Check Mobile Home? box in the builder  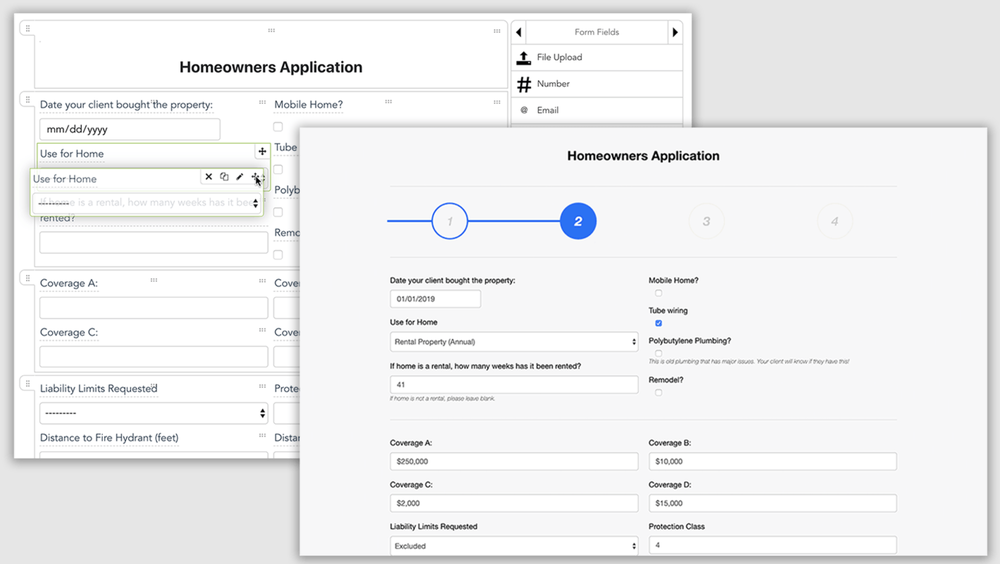(x=278, y=126)
